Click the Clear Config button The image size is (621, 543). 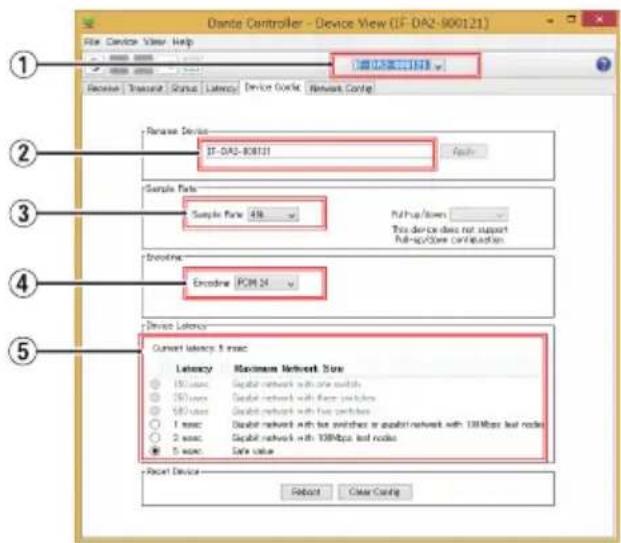pos(375,492)
